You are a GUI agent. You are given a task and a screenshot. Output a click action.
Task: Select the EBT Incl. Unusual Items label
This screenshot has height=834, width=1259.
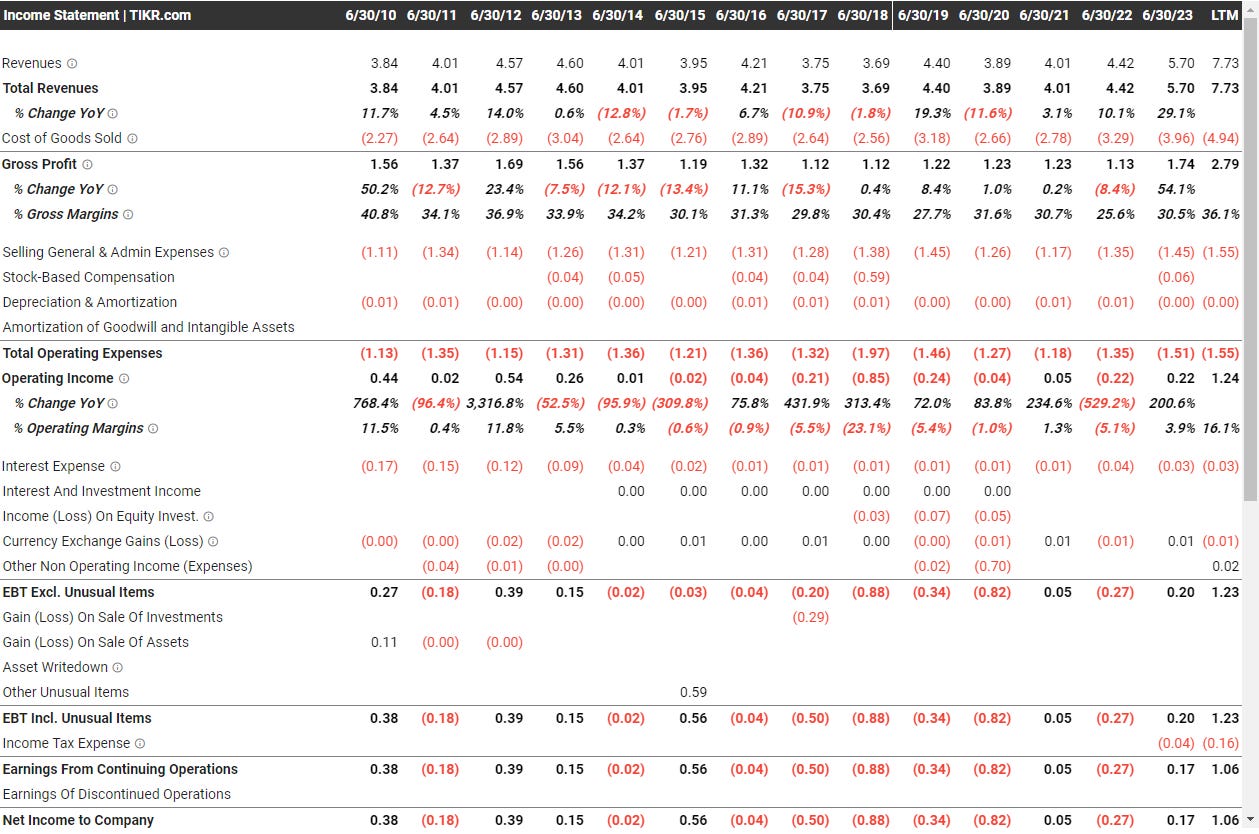click(77, 719)
